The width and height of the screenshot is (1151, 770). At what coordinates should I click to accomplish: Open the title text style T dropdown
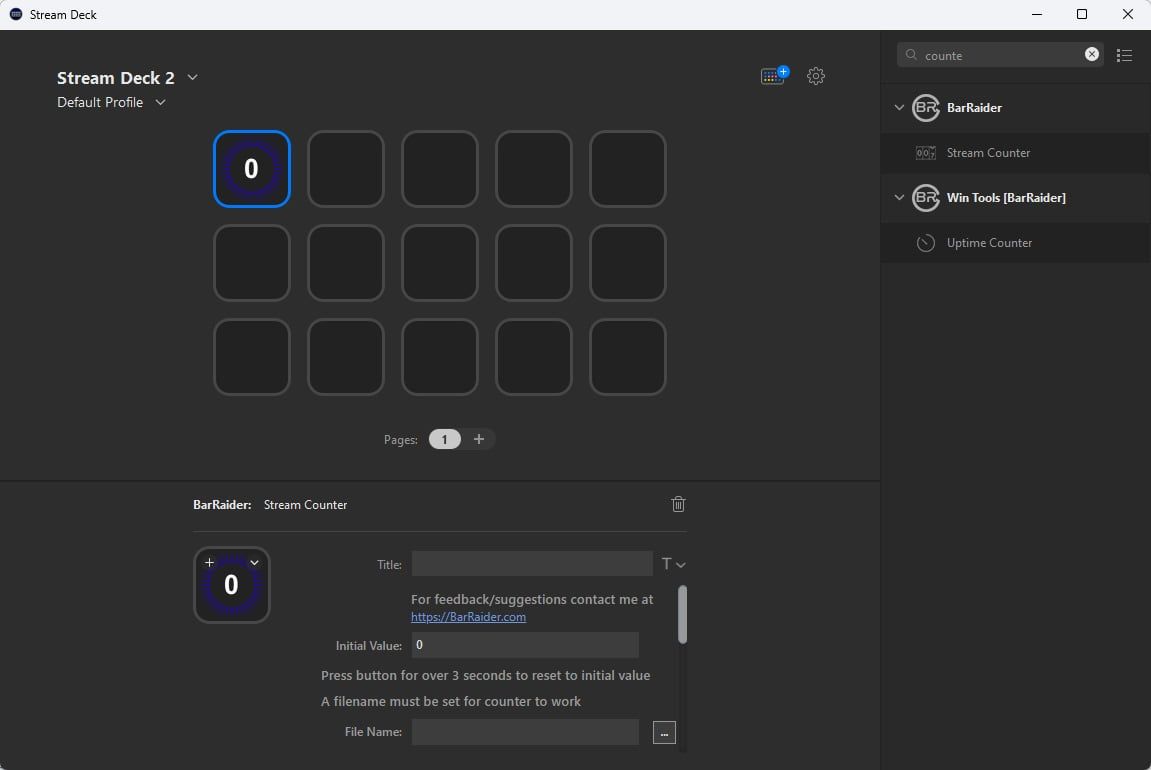(673, 564)
